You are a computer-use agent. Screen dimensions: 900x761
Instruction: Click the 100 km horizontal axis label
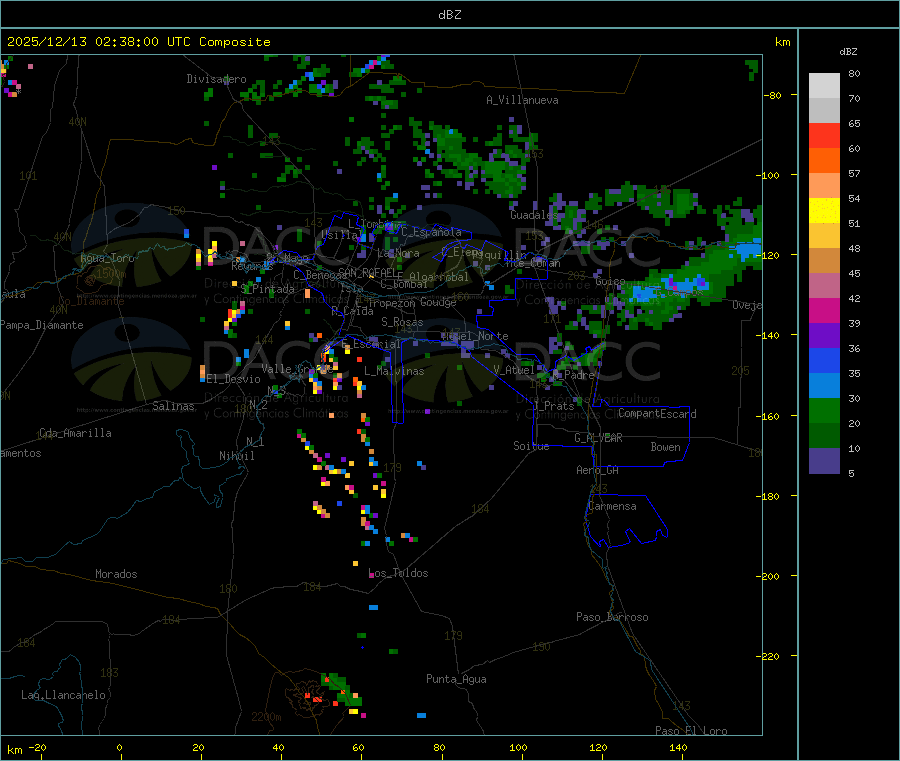pos(518,747)
